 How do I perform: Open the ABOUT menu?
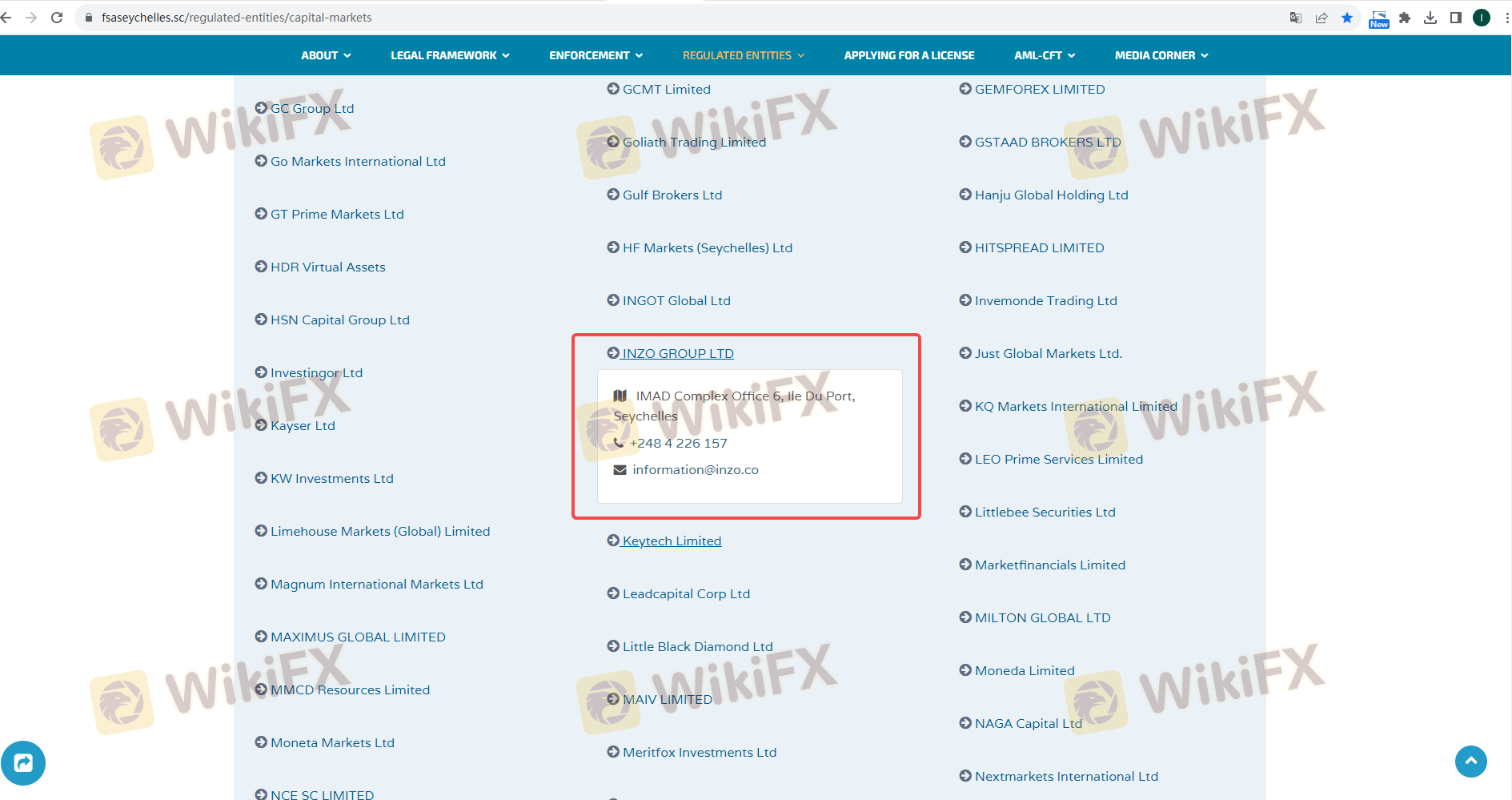tap(326, 55)
